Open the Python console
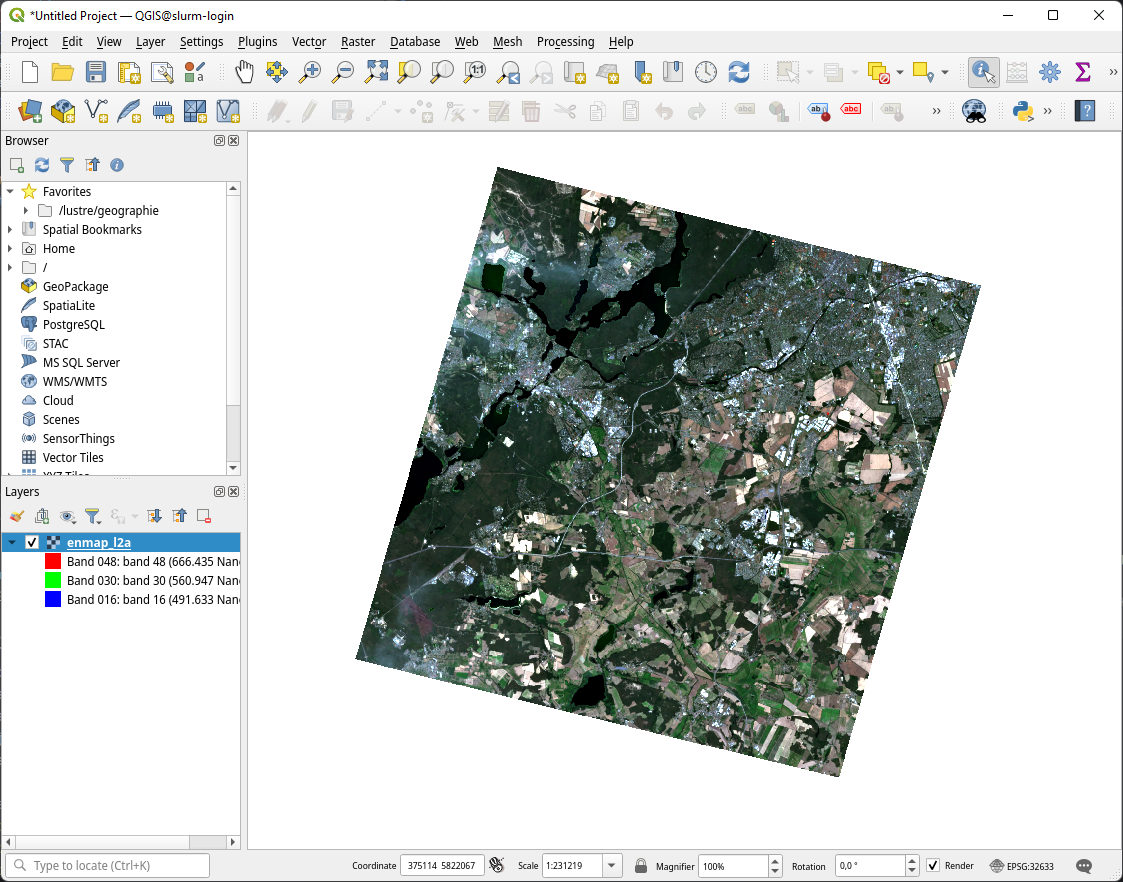 1023,111
